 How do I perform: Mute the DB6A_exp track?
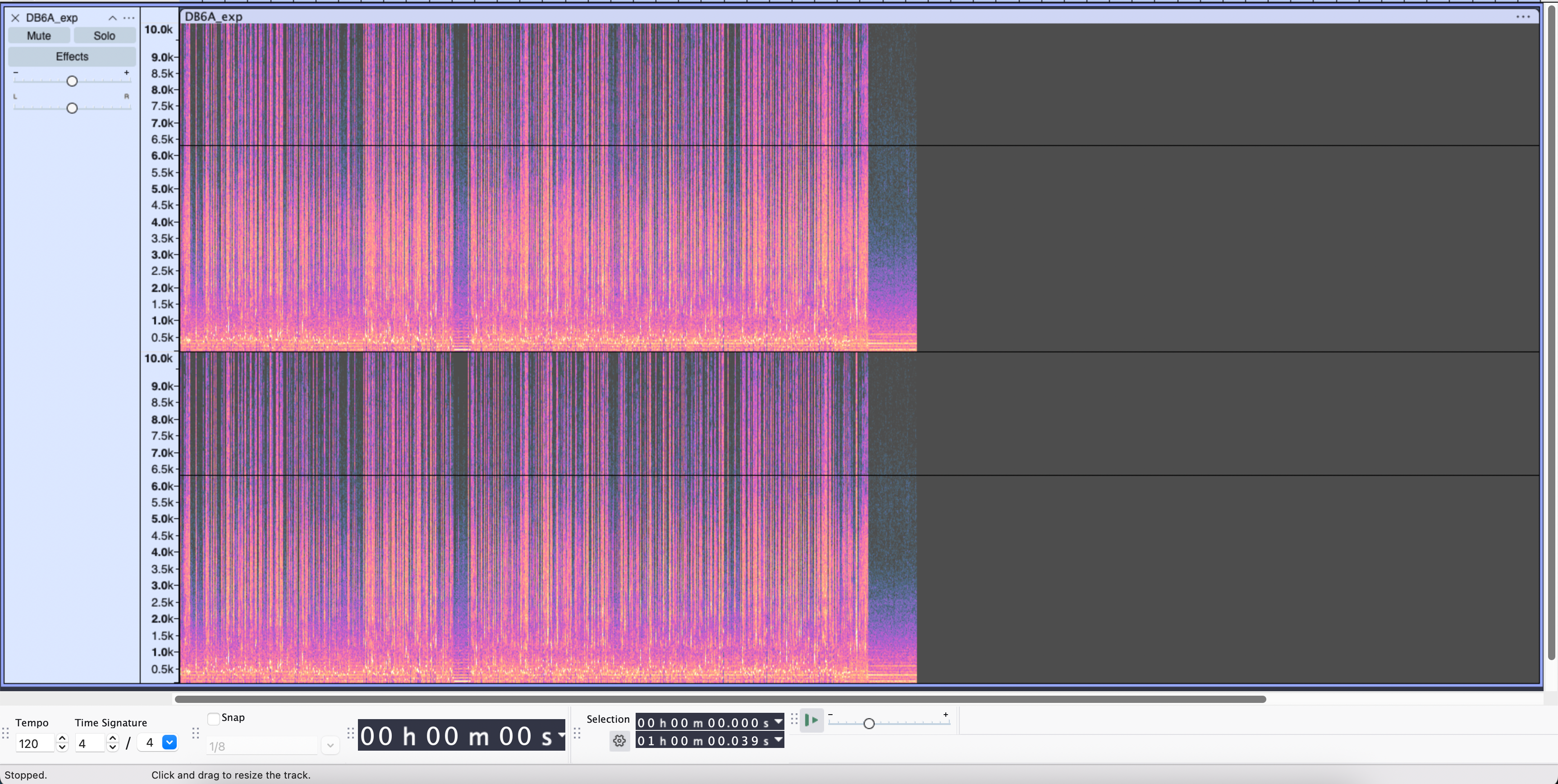click(39, 36)
